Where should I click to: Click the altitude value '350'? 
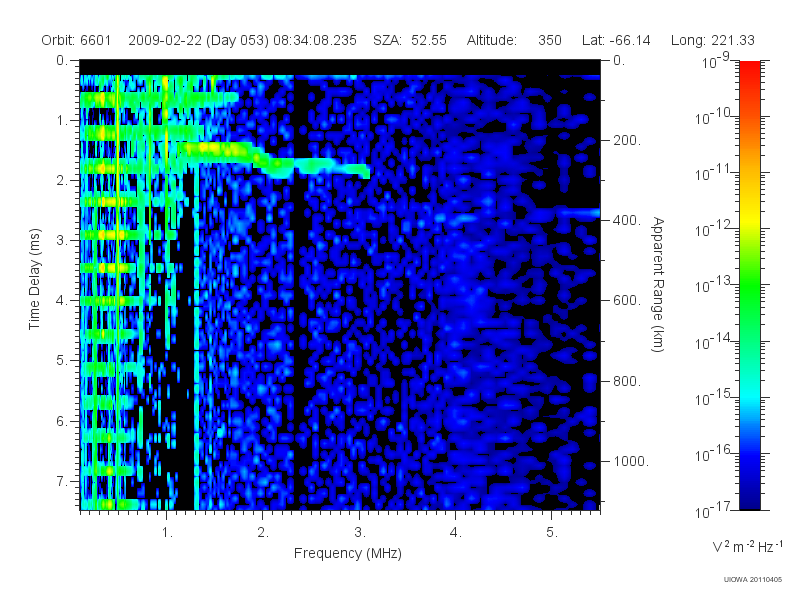[549, 40]
